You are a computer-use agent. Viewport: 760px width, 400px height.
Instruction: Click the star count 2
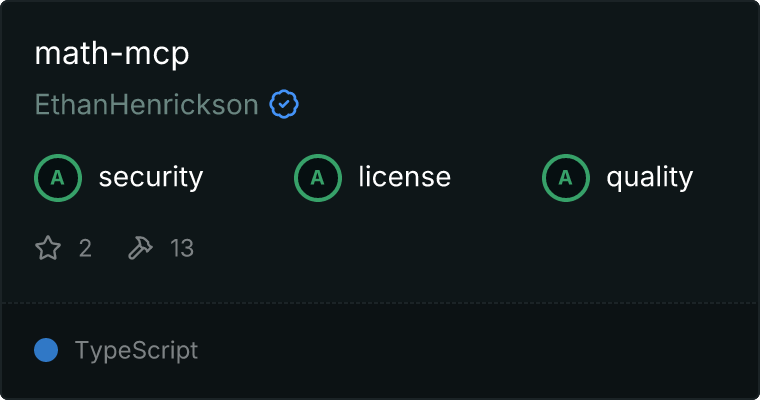pos(85,248)
